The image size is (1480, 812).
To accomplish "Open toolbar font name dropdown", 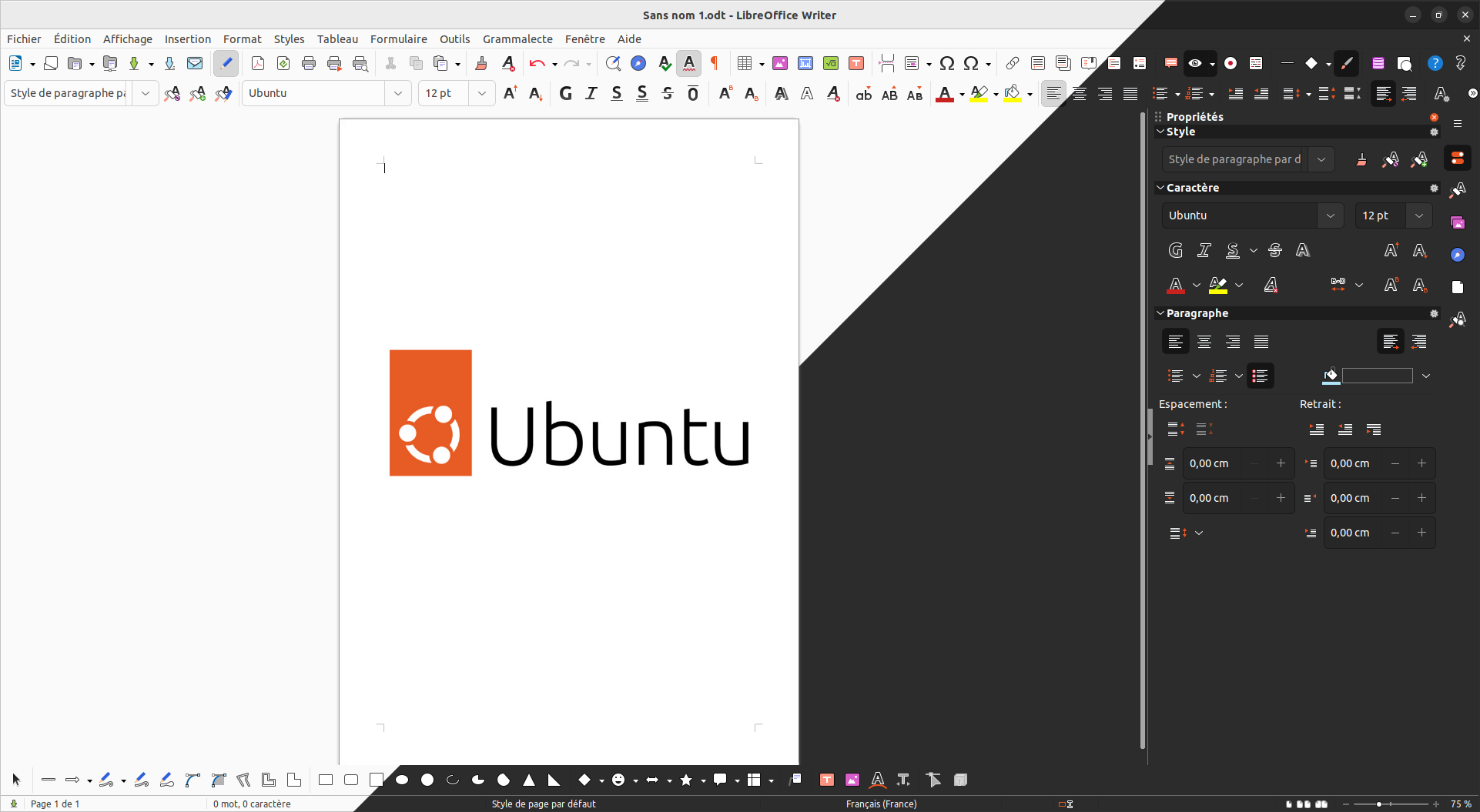I will (398, 93).
